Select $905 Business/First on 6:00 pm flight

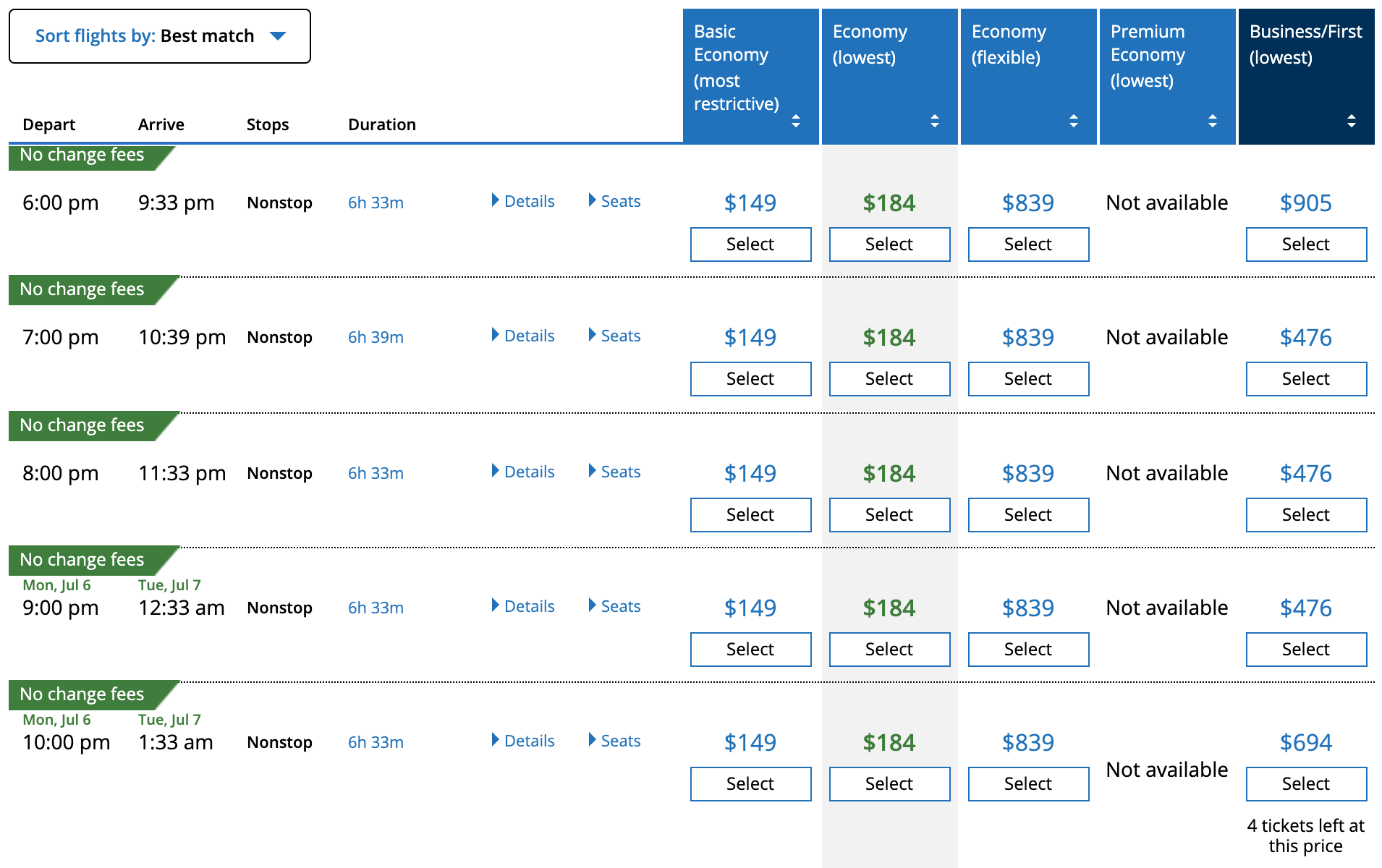click(x=1307, y=244)
